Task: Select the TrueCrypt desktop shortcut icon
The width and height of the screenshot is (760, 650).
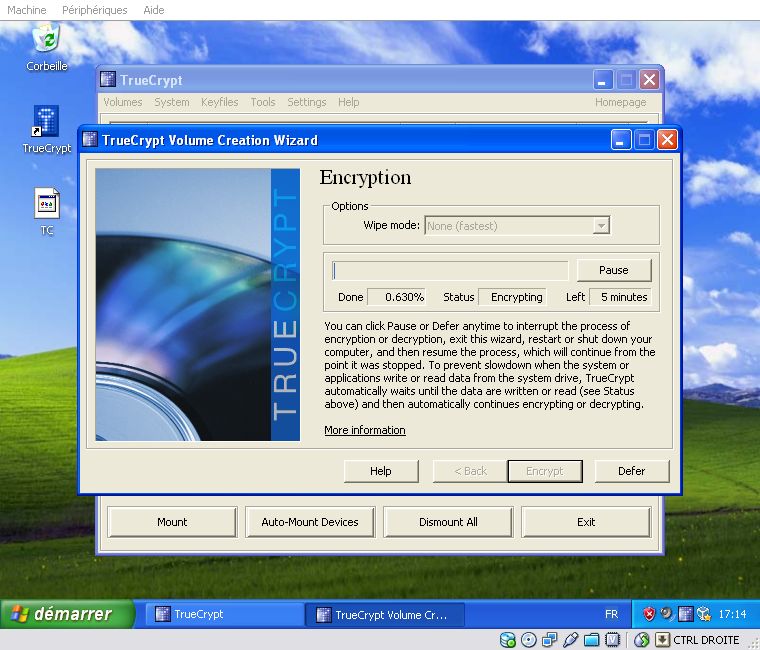Action: 47,121
